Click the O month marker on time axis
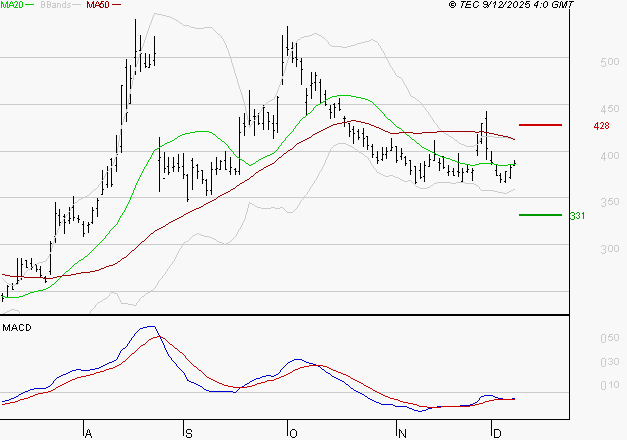This screenshot has height=440, width=627. coord(293,434)
